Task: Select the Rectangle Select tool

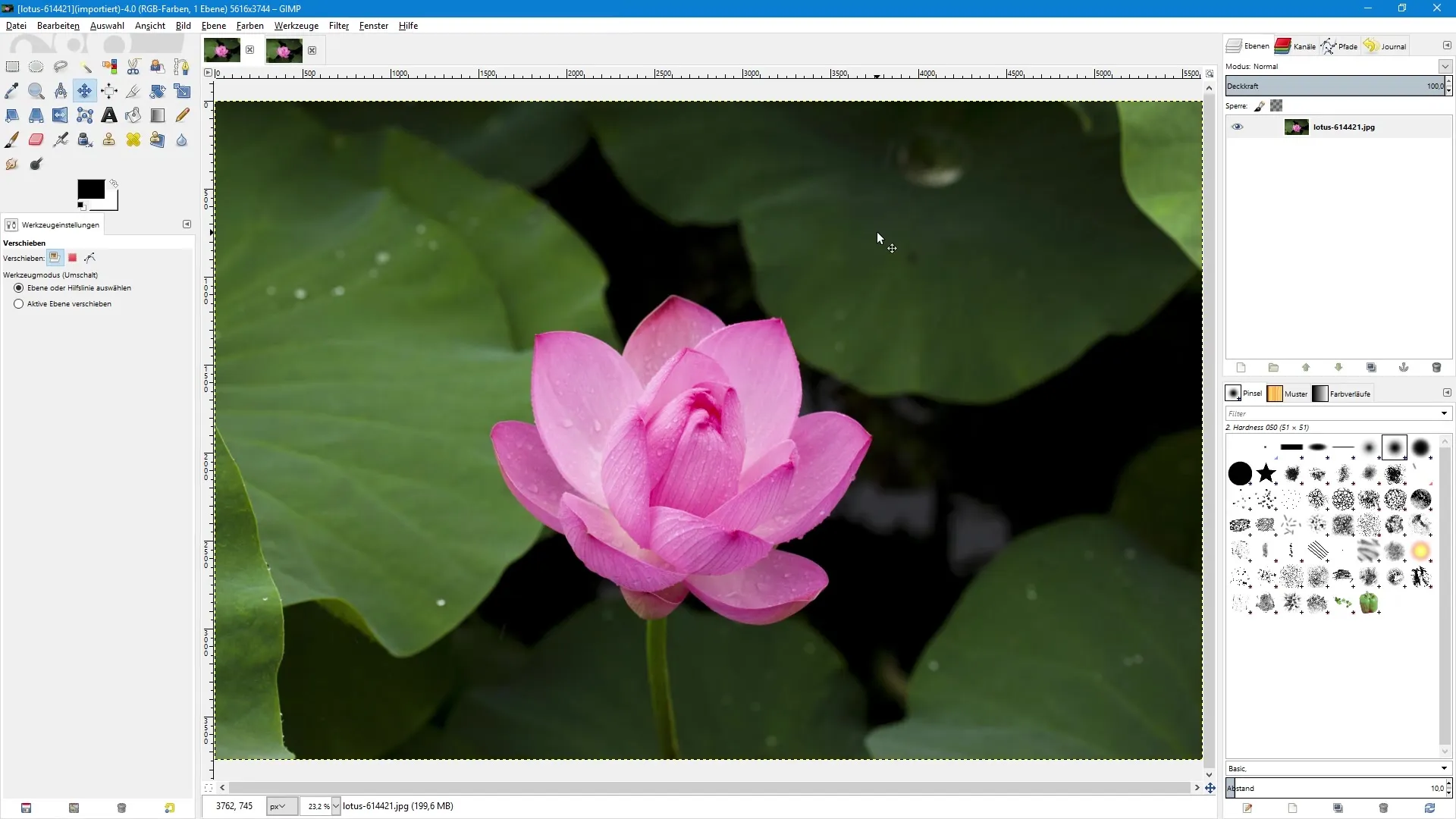Action: pyautogui.click(x=12, y=67)
